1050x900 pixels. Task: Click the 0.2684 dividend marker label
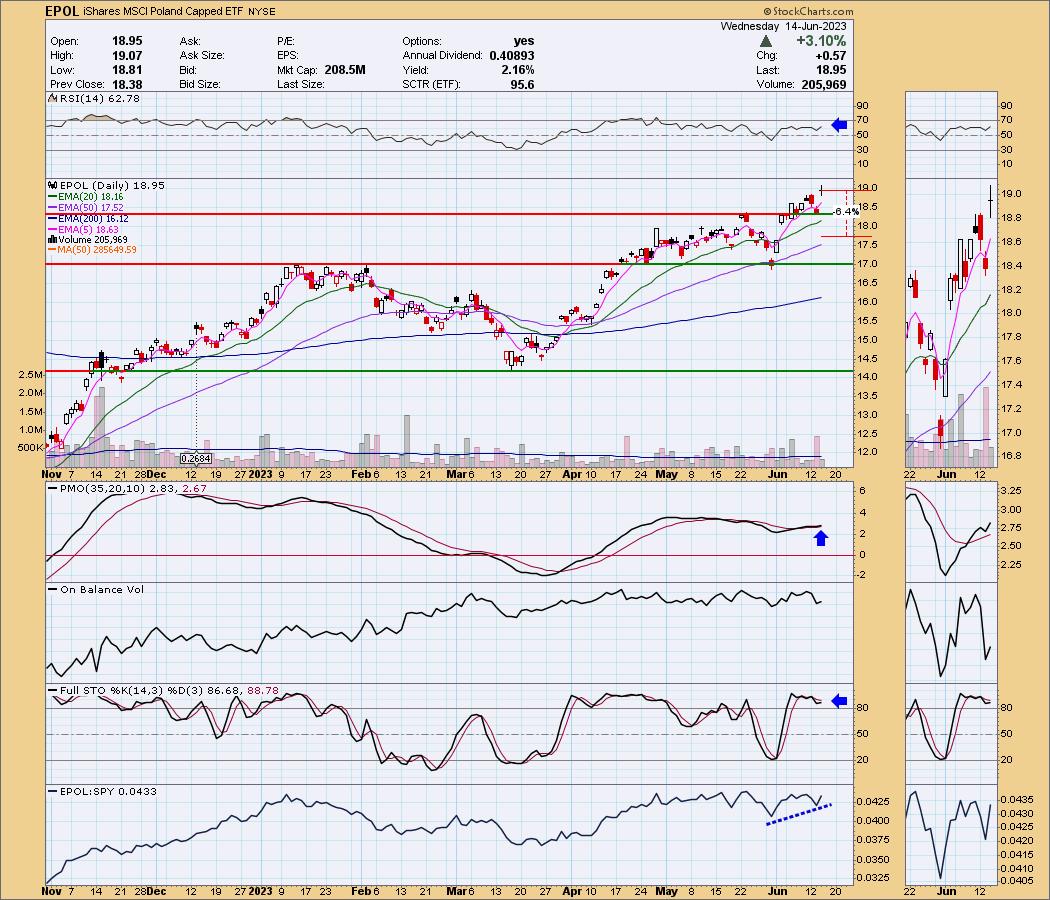coord(196,459)
